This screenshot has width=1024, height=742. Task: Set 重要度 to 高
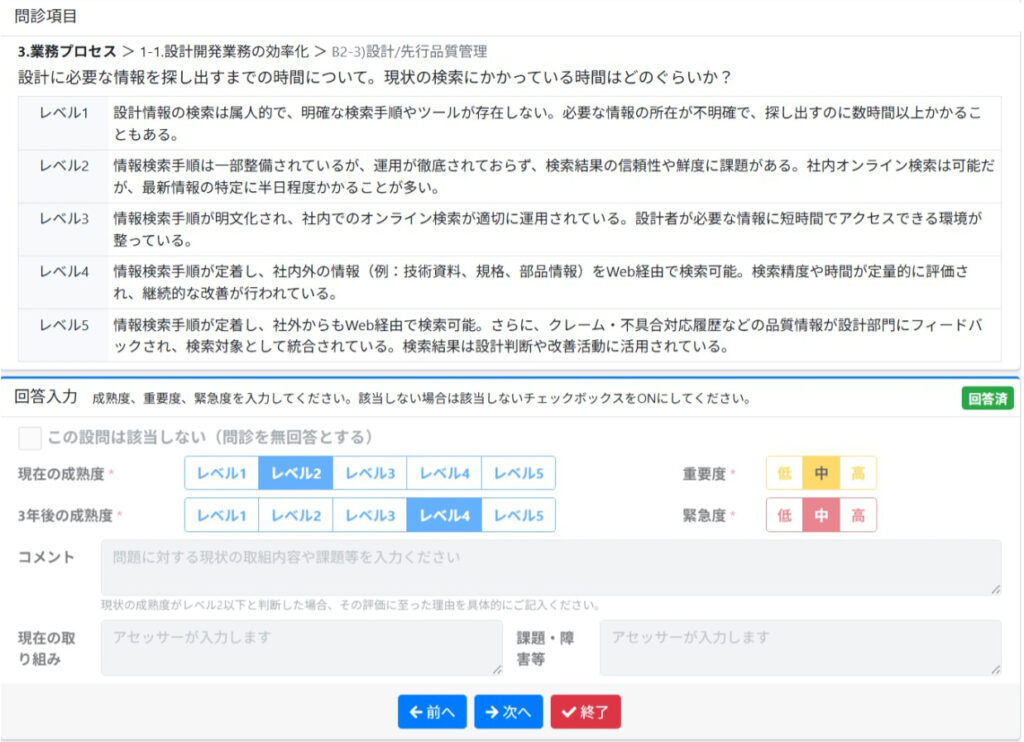pos(858,473)
